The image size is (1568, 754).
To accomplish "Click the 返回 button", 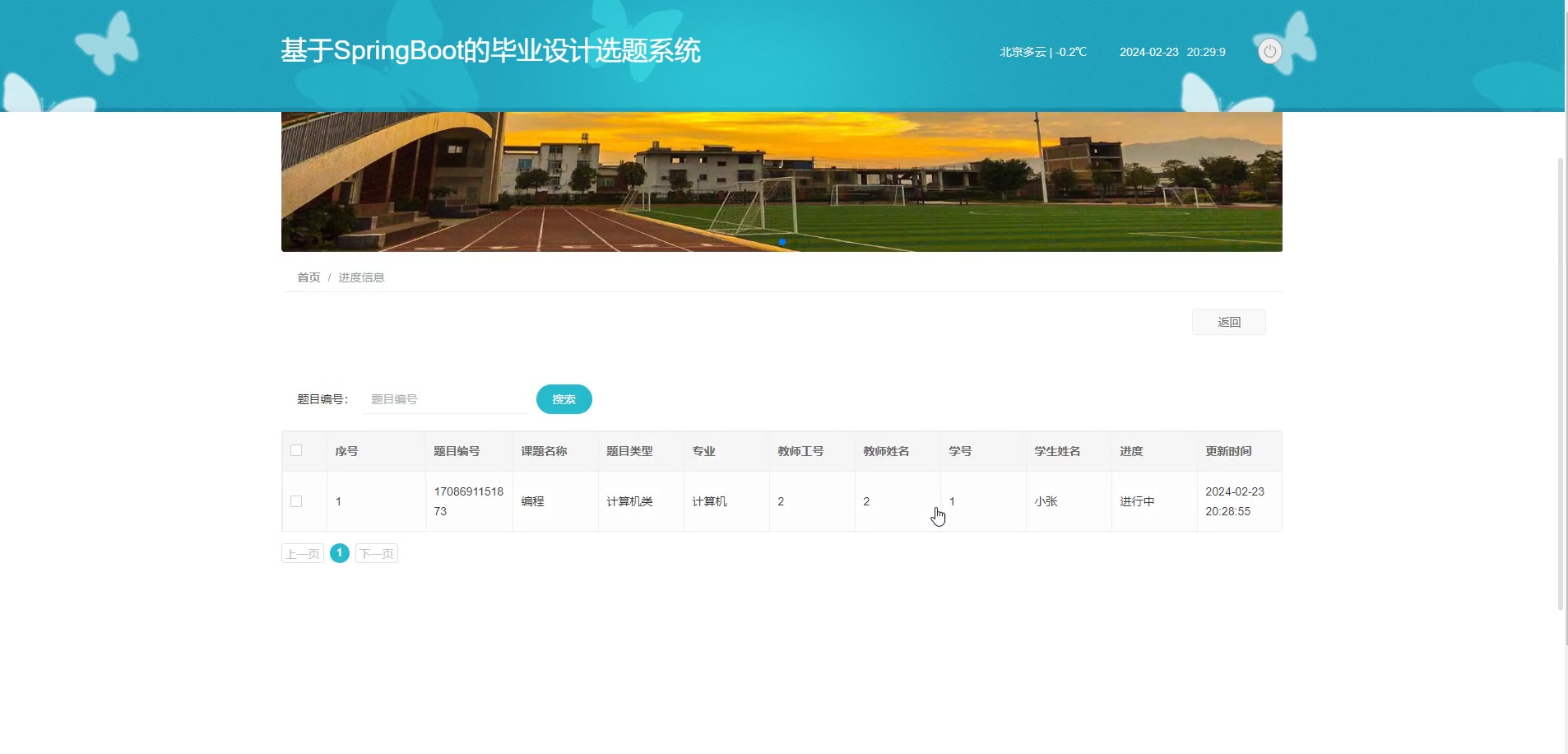I will pyautogui.click(x=1229, y=322).
